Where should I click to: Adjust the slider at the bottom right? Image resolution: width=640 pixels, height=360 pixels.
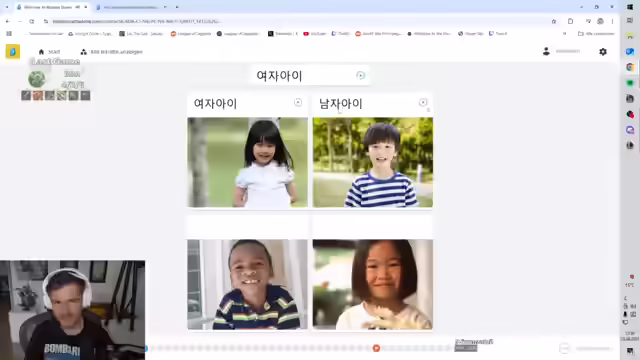(594, 349)
